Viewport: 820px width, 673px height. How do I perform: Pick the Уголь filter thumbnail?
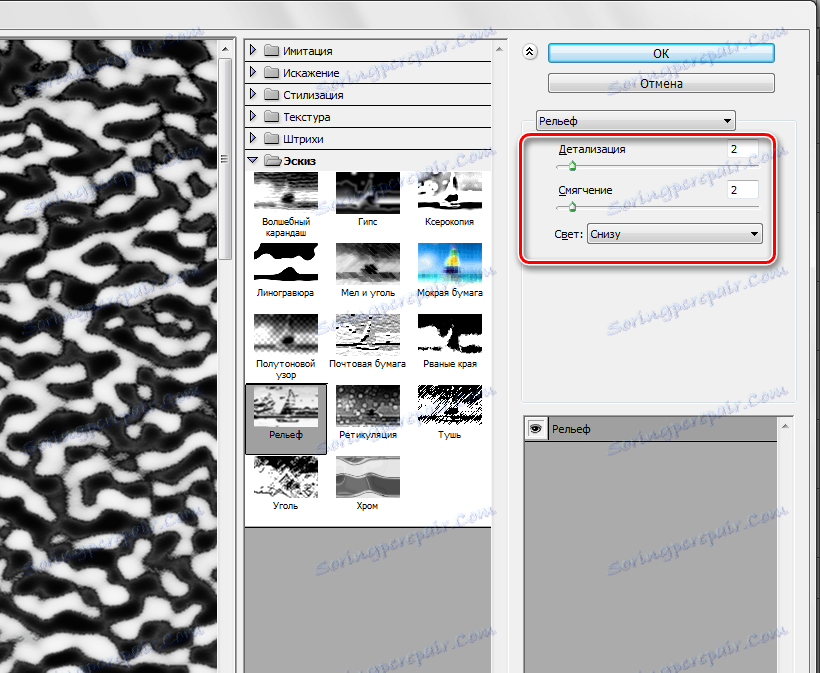tap(286, 477)
